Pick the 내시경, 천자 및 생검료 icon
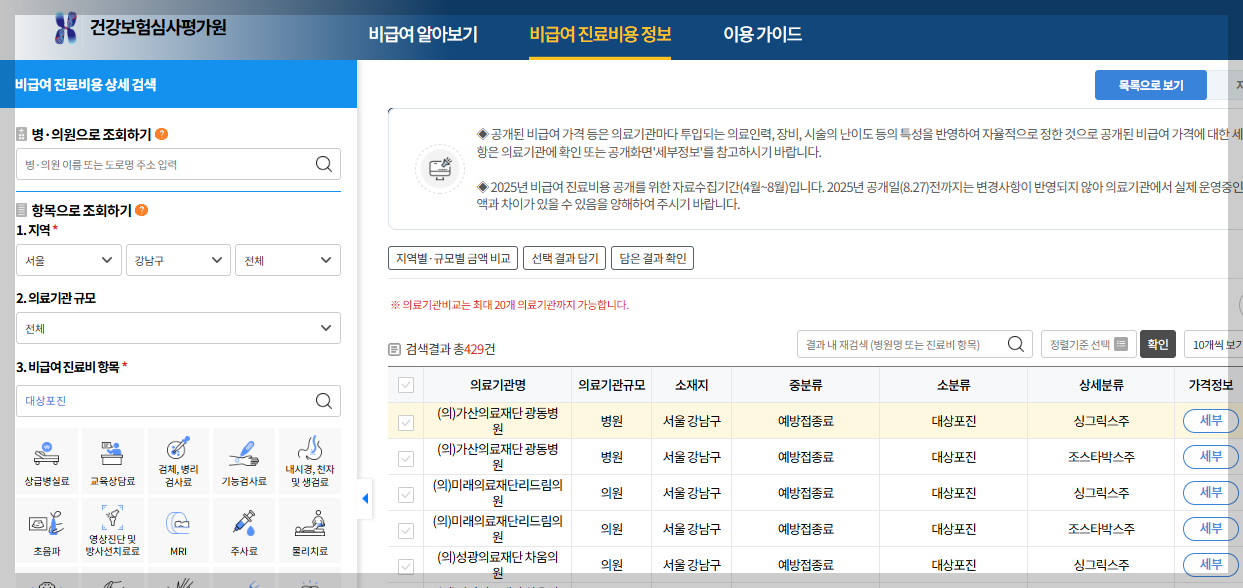The image size is (1243, 588). pyautogui.click(x=309, y=459)
